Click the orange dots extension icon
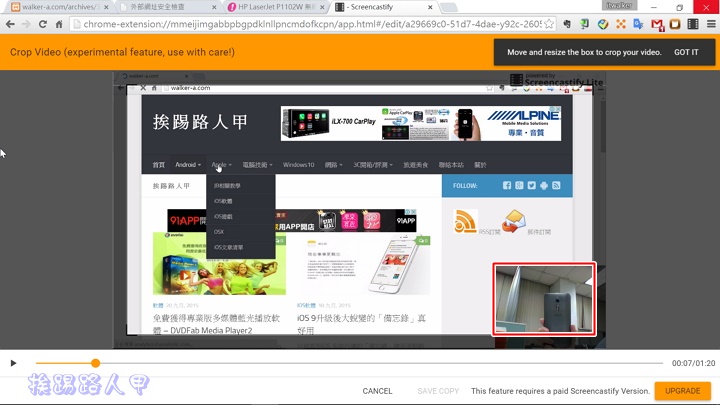The width and height of the screenshot is (720, 405). pyautogui.click(x=621, y=24)
